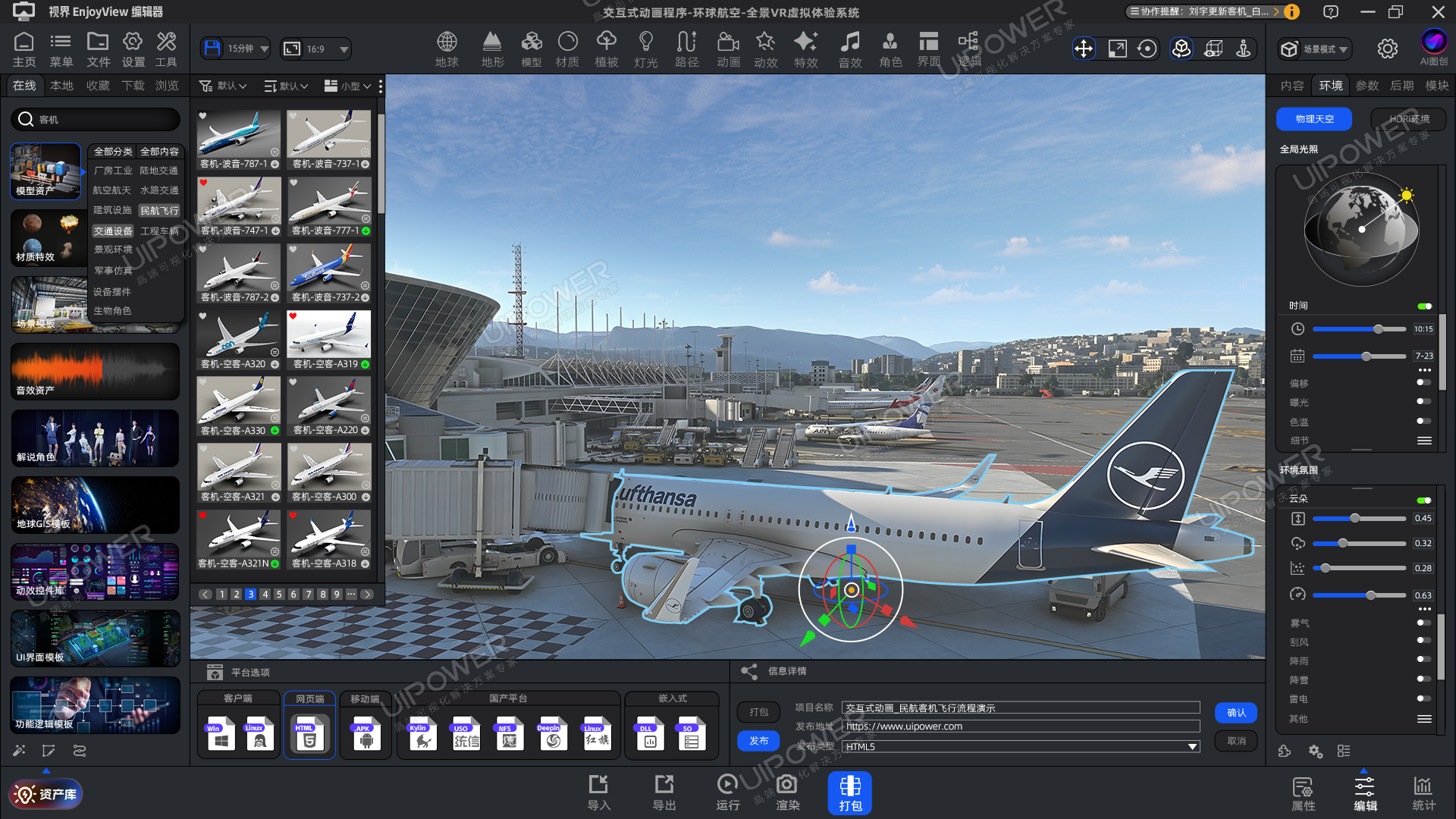Adjust the date 7-23 slider
The width and height of the screenshot is (1456, 819).
(x=1359, y=356)
